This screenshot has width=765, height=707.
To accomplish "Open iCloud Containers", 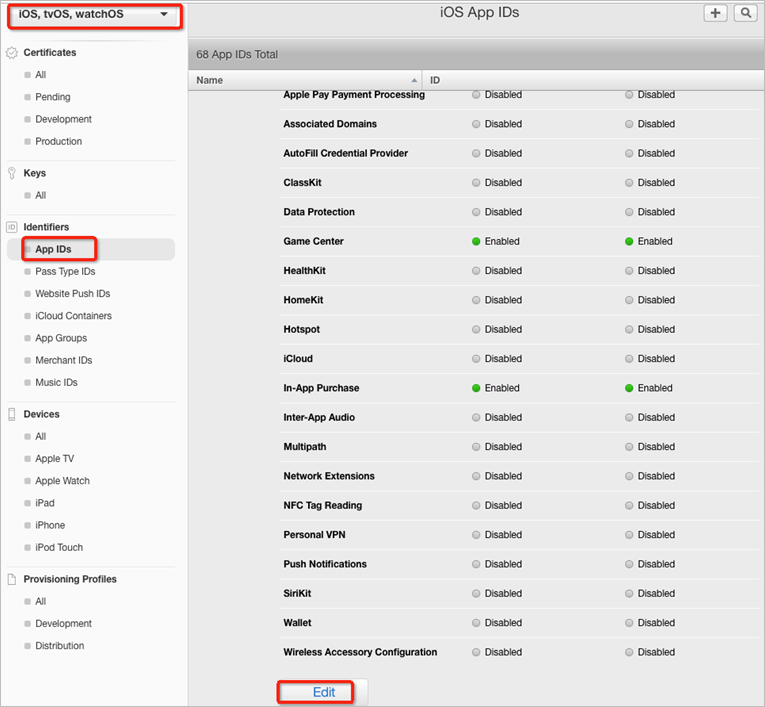I will point(73,316).
